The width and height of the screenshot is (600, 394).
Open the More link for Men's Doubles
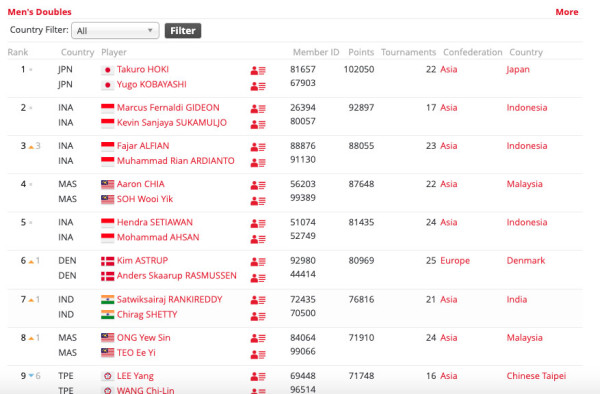pos(567,12)
